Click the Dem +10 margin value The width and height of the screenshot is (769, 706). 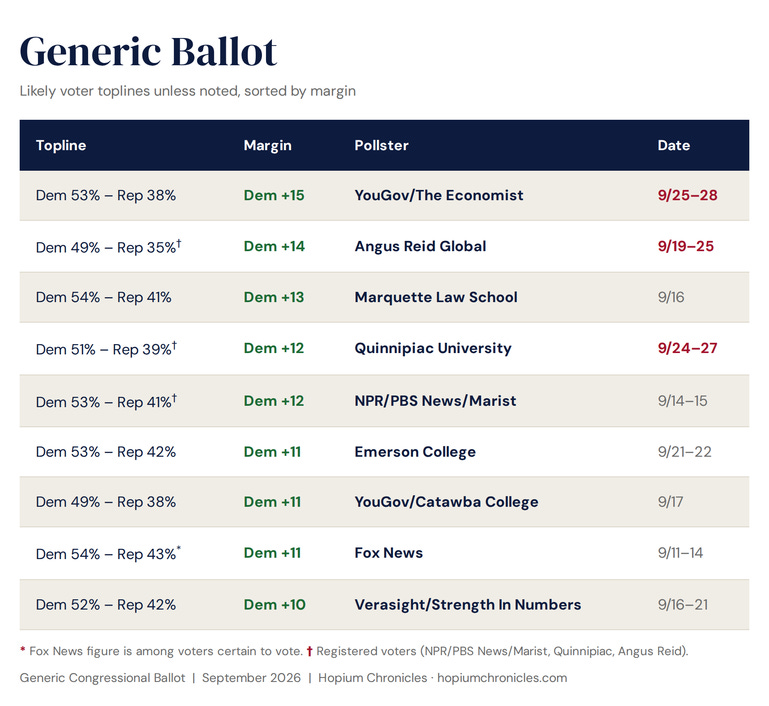click(x=274, y=605)
